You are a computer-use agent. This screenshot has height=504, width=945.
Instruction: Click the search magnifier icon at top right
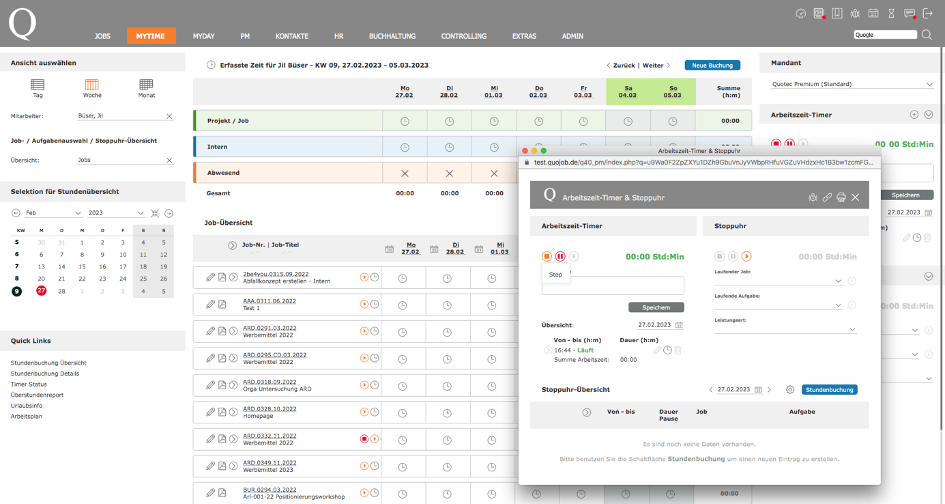click(927, 35)
